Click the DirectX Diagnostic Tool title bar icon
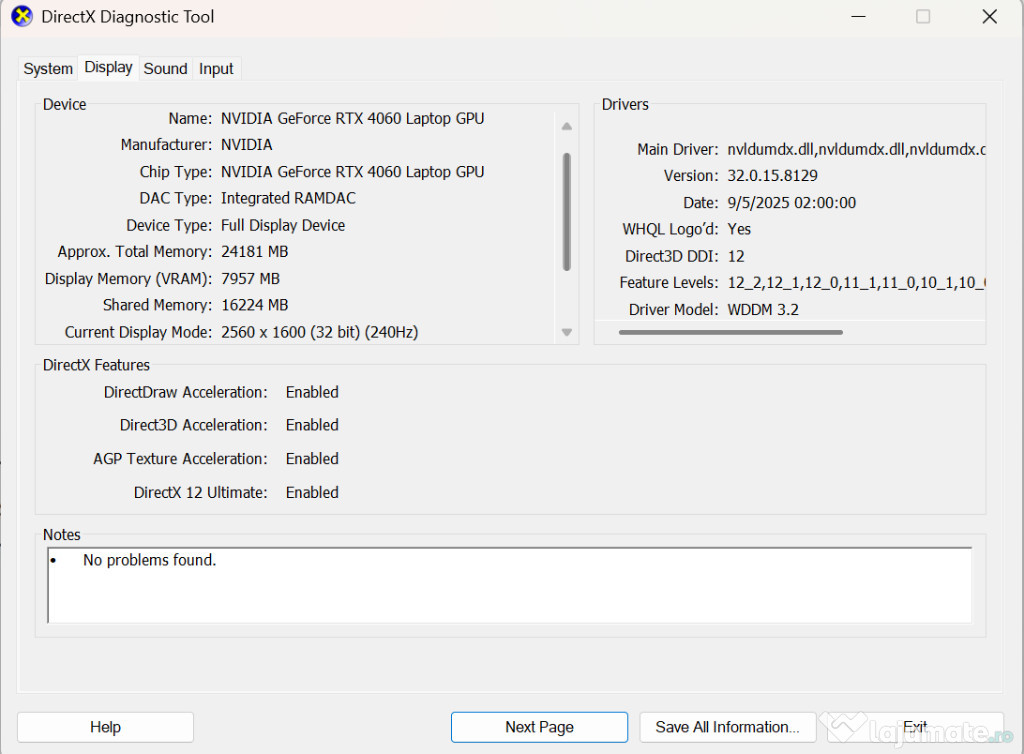 22,17
